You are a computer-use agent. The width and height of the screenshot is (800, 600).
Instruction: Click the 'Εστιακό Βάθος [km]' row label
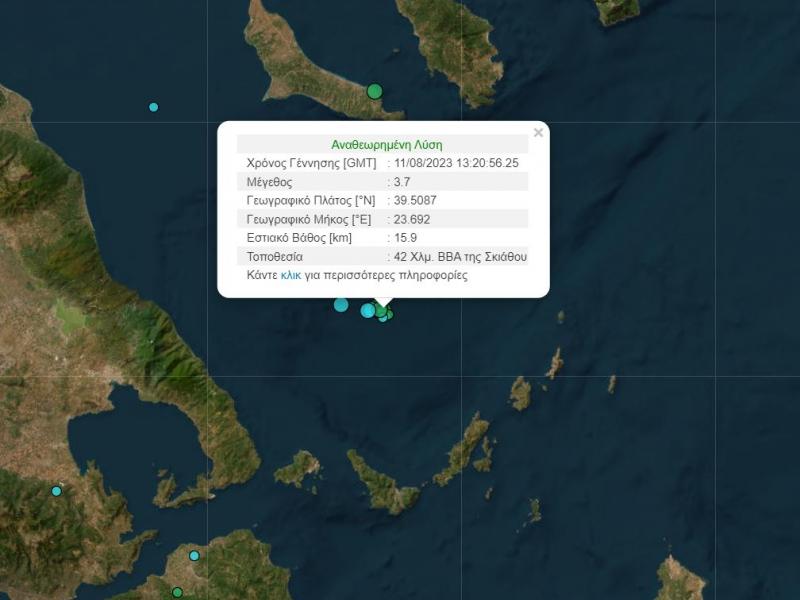click(x=298, y=238)
